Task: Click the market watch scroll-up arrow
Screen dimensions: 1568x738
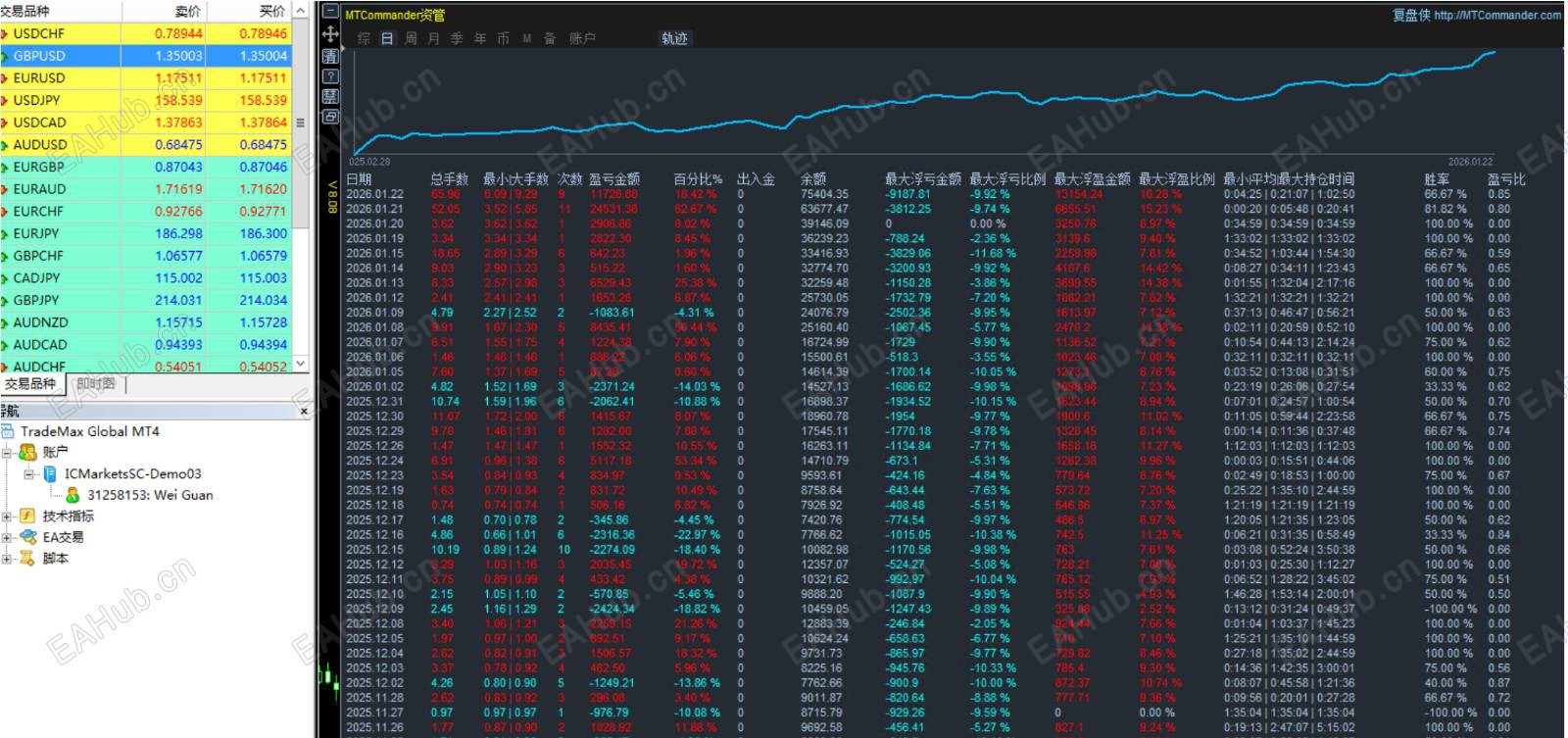Action: click(x=301, y=11)
